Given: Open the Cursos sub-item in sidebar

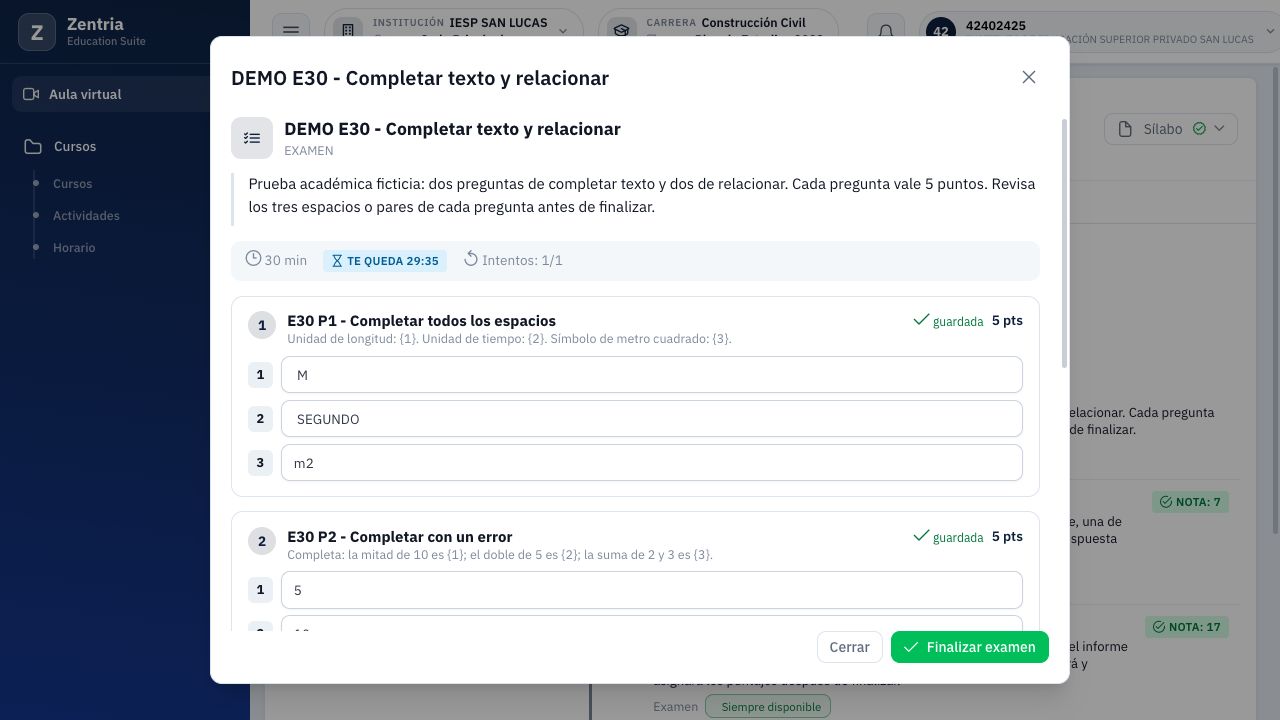Looking at the screenshot, I should tap(72, 184).
